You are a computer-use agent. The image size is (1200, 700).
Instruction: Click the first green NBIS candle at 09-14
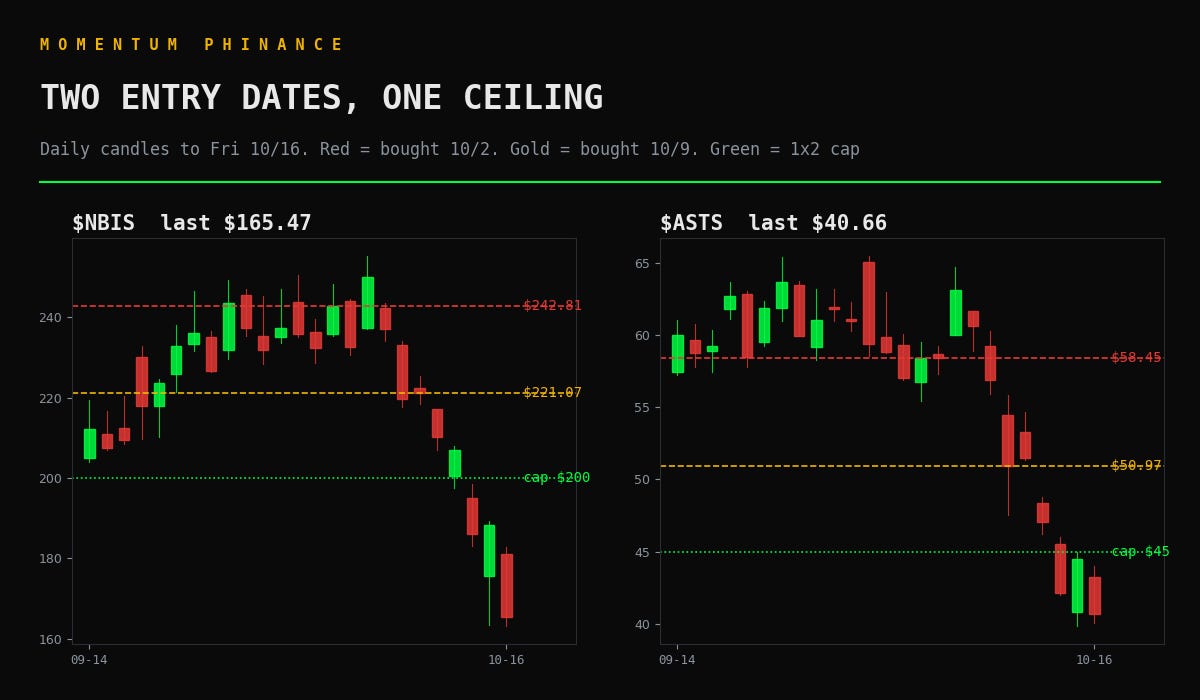[x=89, y=444]
